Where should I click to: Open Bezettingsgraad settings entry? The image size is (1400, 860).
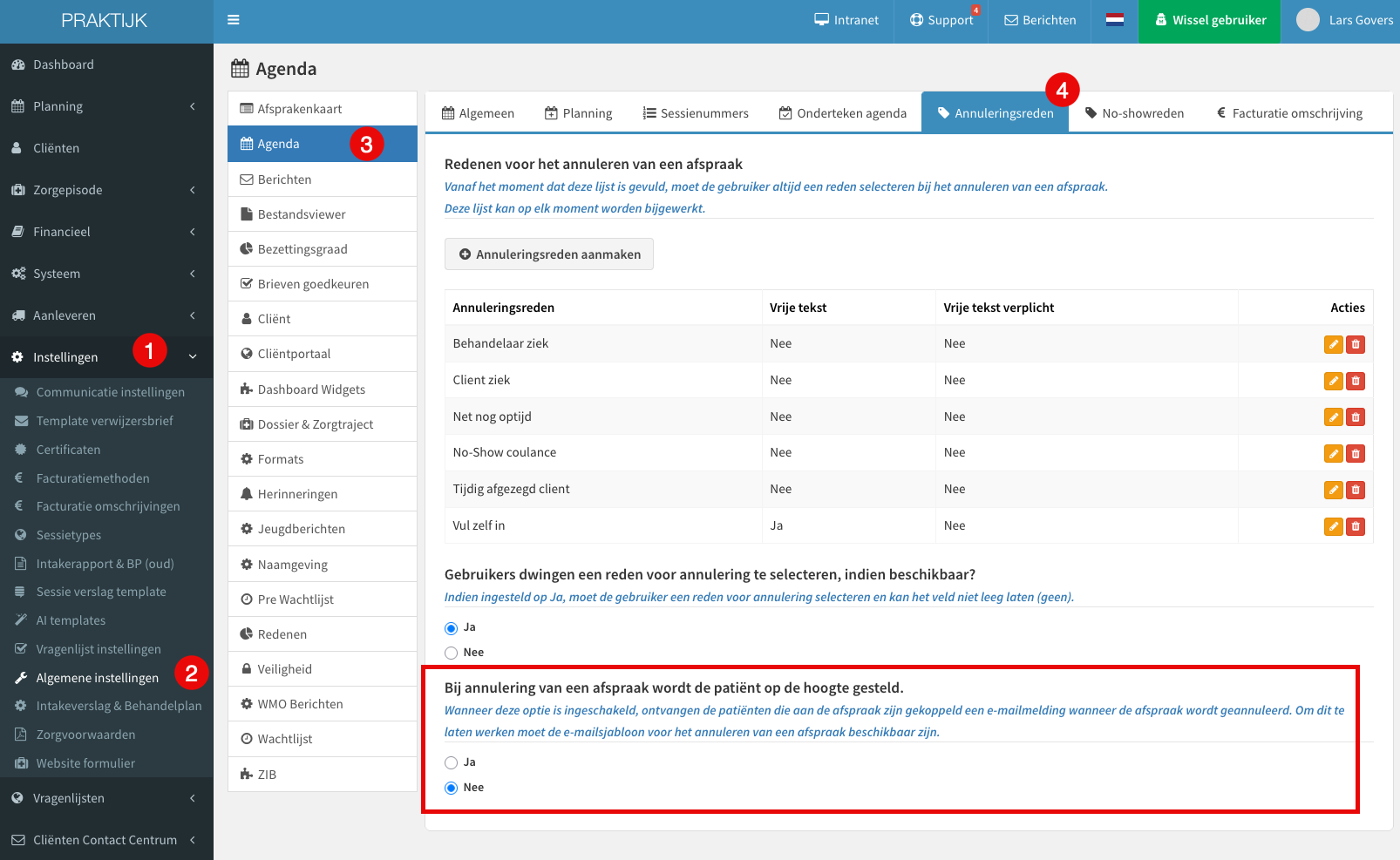pyautogui.click(x=323, y=249)
